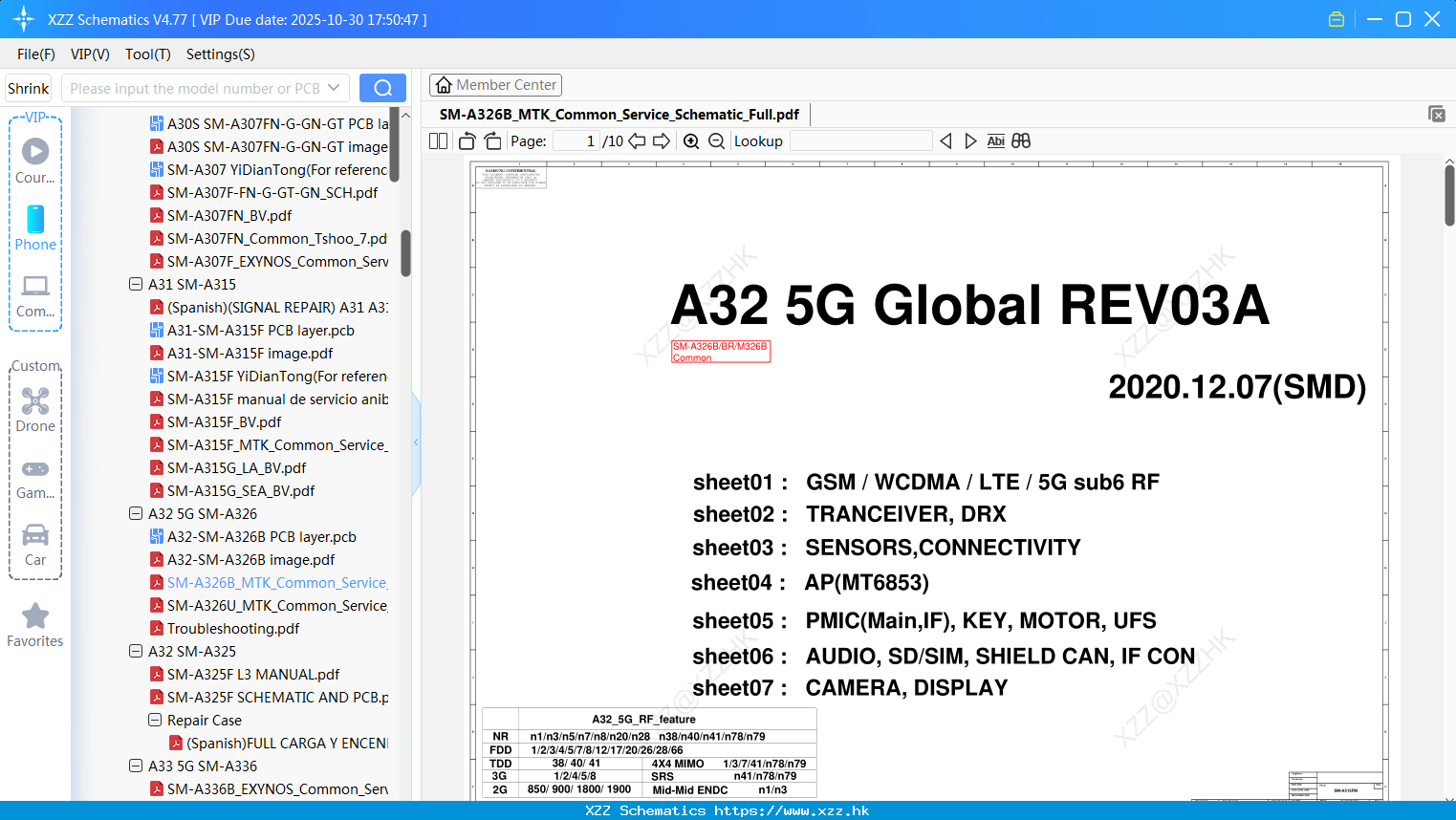This screenshot has width=1456, height=820.
Task: Open the Tool(T) menu
Action: (x=148, y=54)
